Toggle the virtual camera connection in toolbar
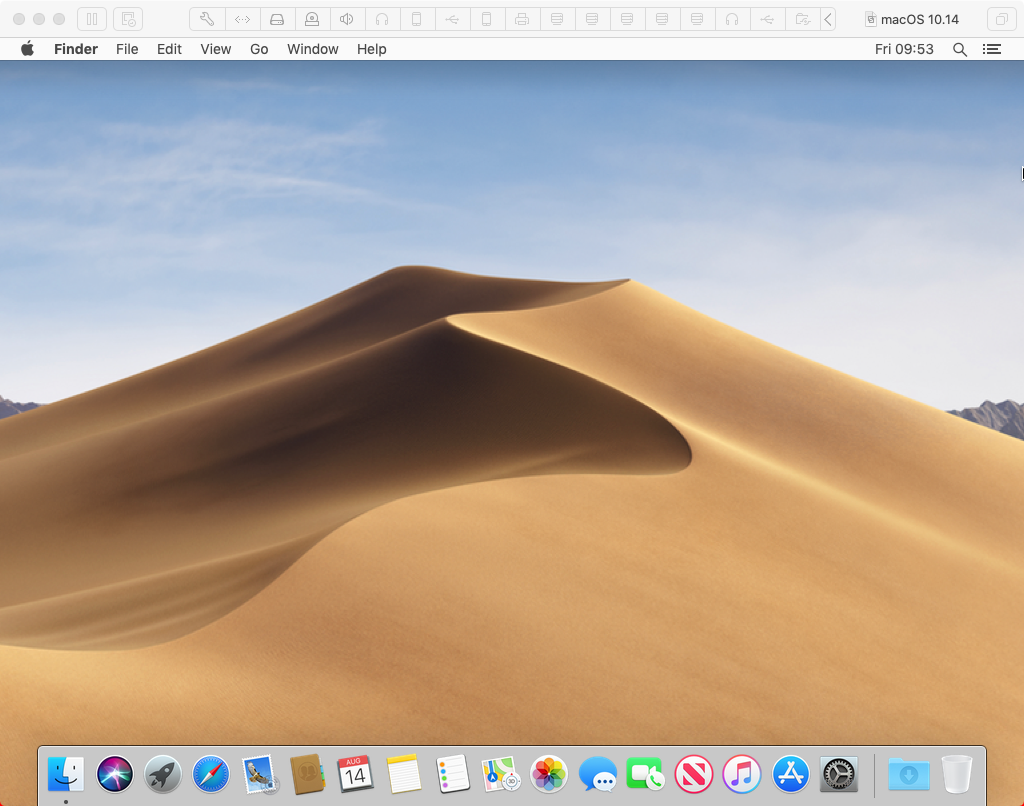The height and width of the screenshot is (806, 1024). pyautogui.click(x=311, y=18)
